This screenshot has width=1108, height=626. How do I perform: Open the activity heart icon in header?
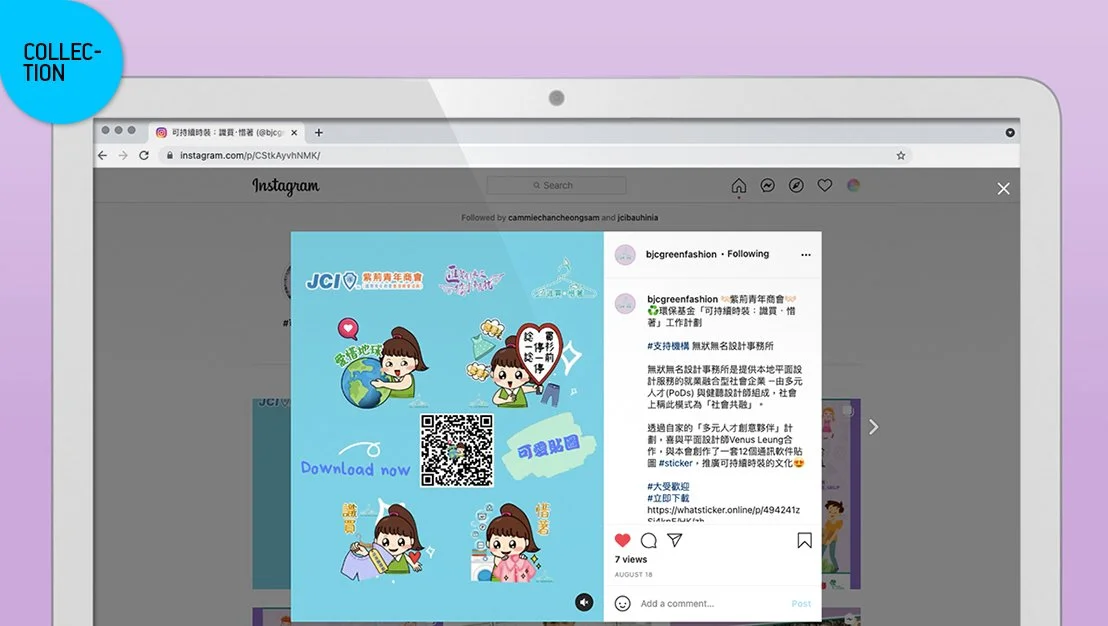(x=825, y=186)
